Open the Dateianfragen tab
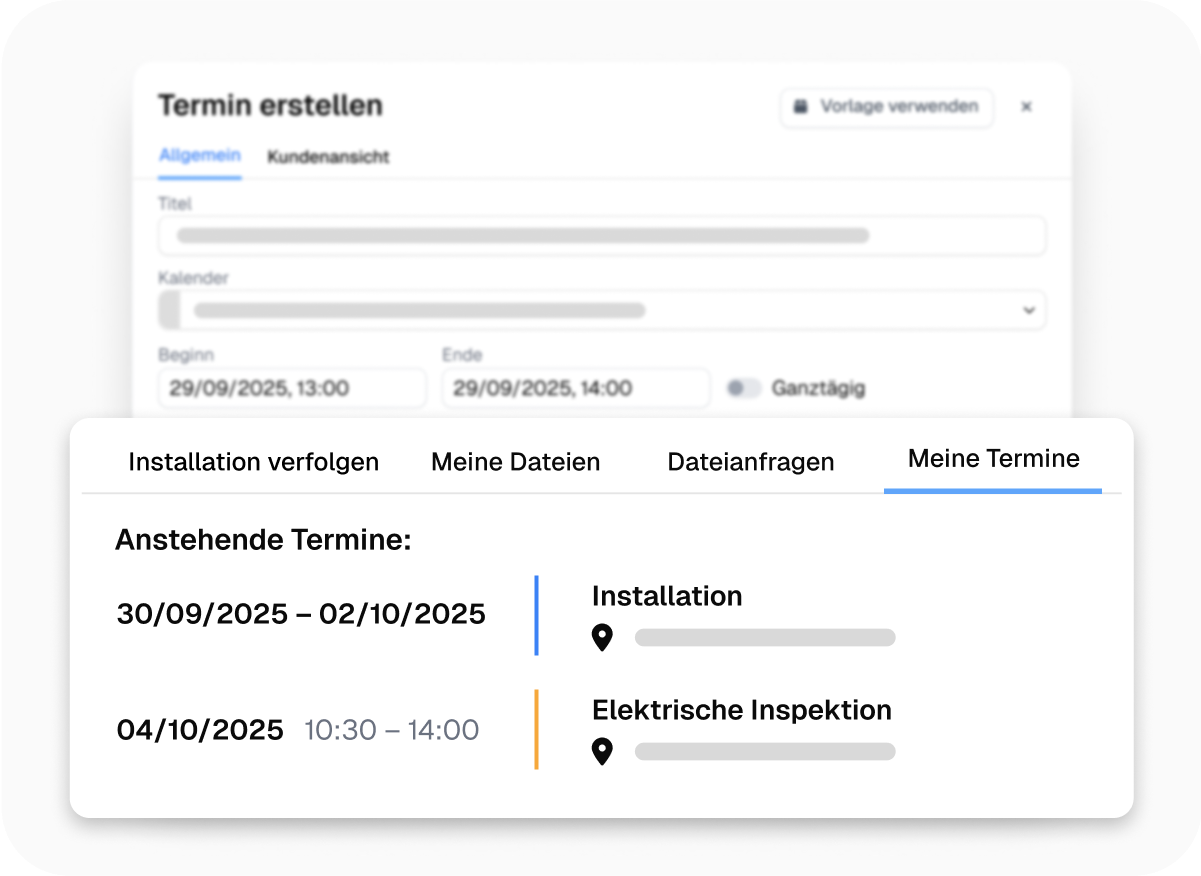 click(x=751, y=462)
